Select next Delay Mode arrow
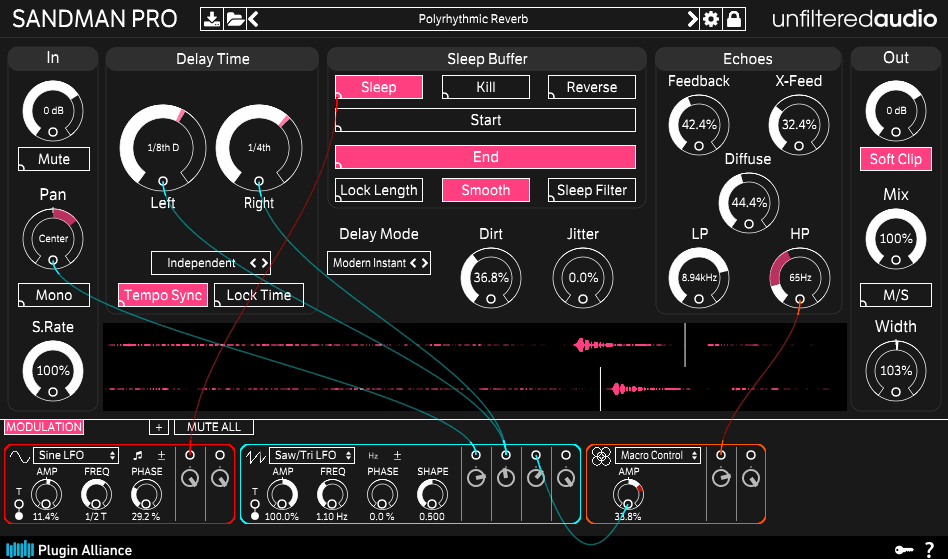The image size is (948, 559). 424,263
